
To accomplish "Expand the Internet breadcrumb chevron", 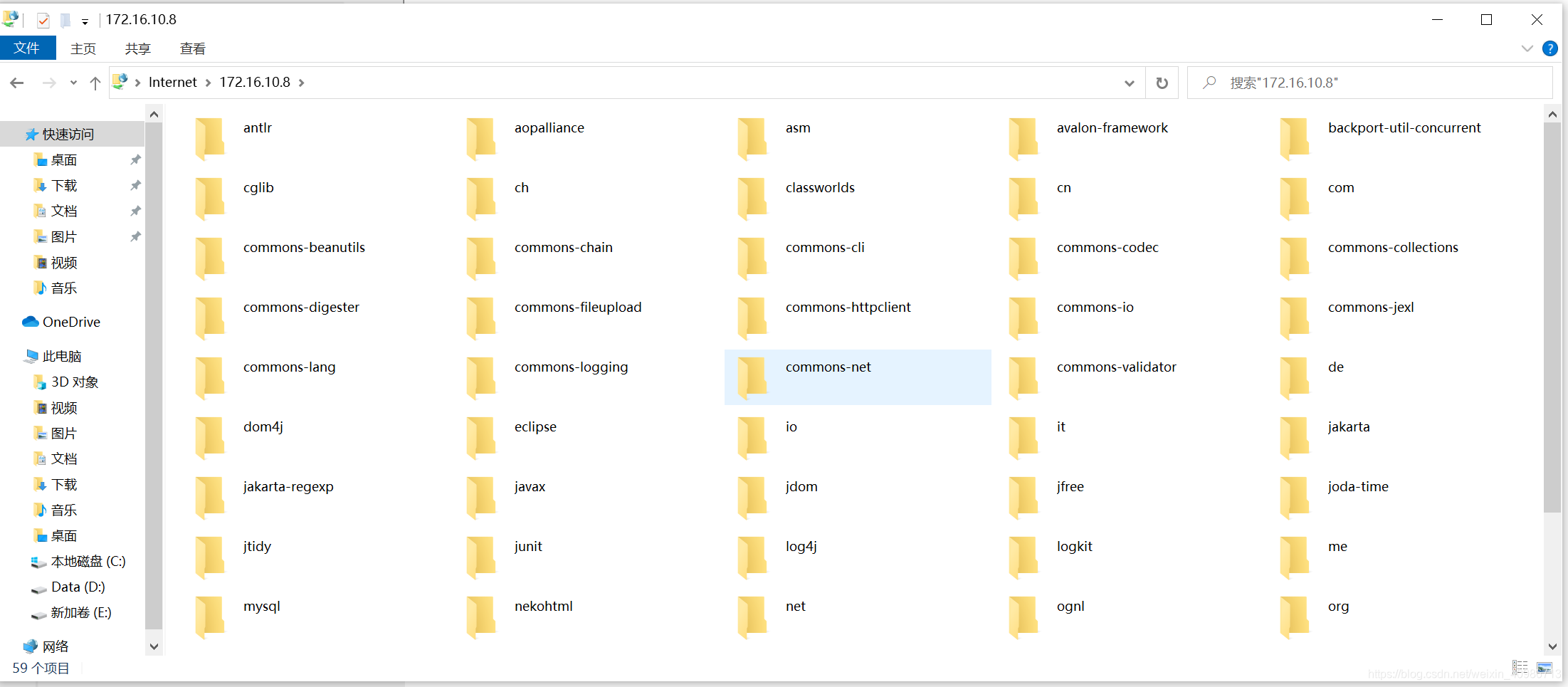I will 208,83.
